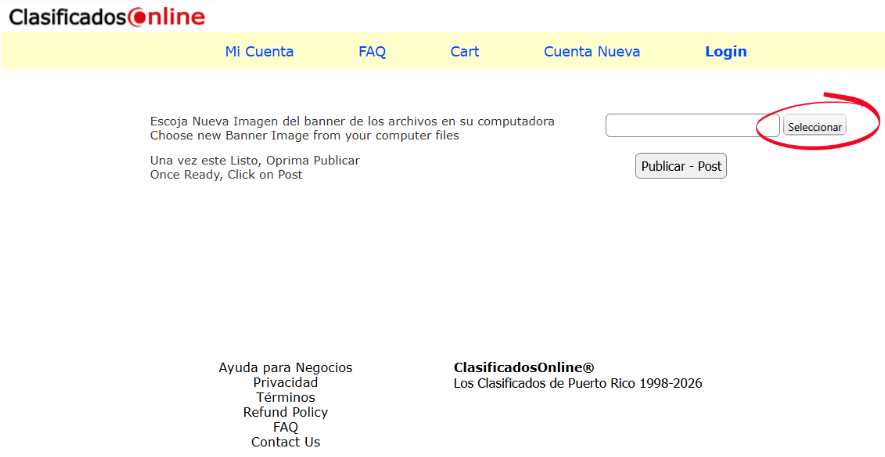Click the FAQ link in the footer

pos(285,427)
